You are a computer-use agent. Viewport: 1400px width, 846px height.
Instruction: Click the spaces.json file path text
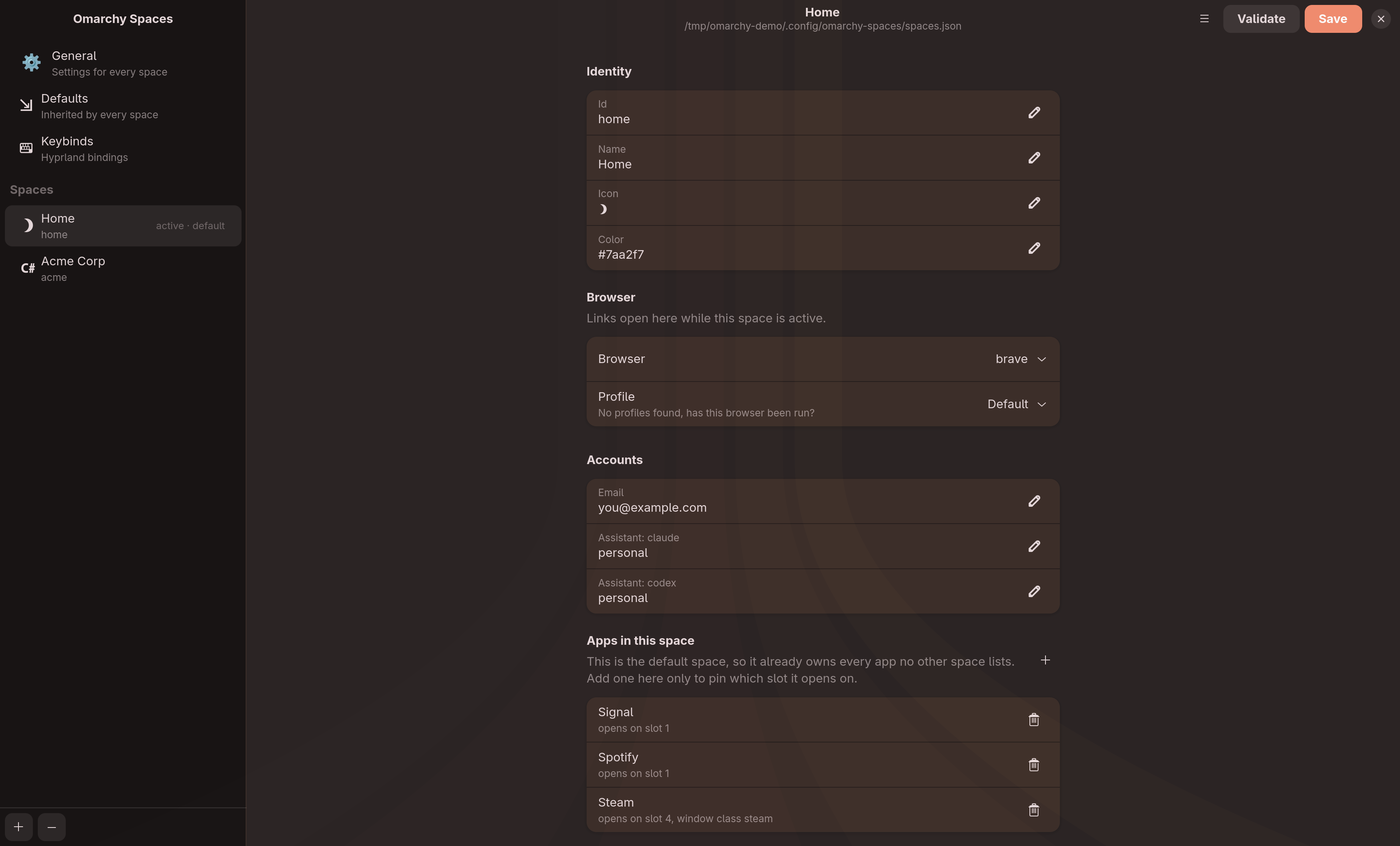click(x=823, y=26)
